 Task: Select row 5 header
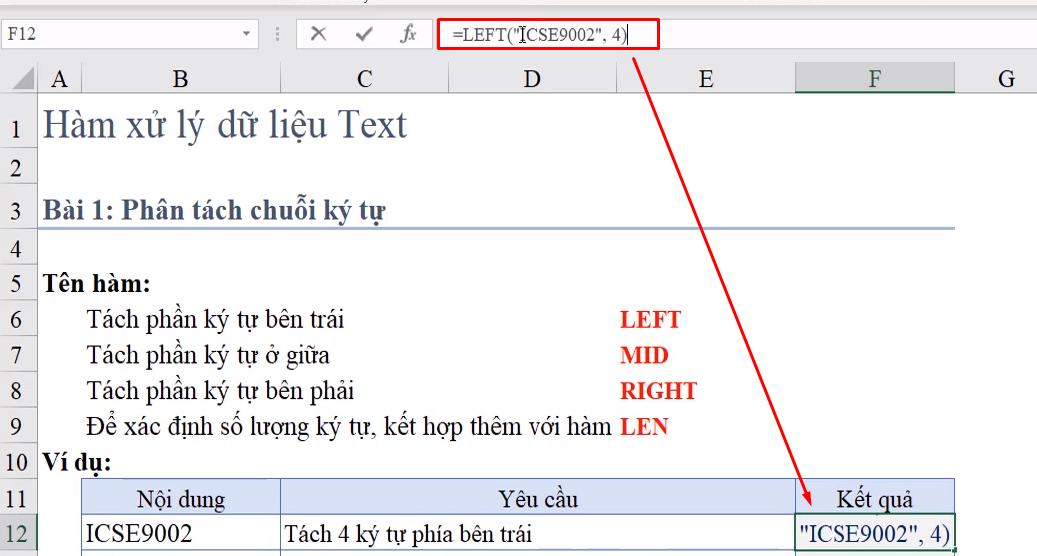click(x=17, y=284)
